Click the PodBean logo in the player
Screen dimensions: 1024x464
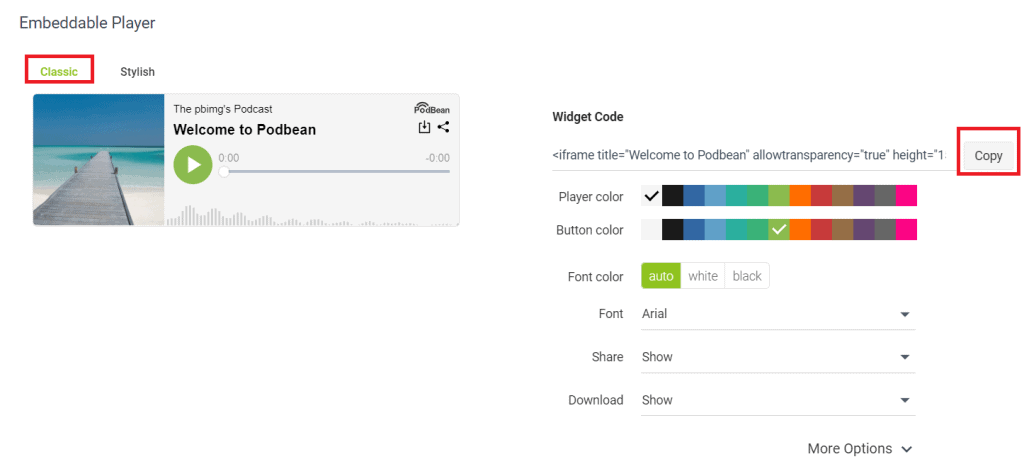tap(432, 108)
